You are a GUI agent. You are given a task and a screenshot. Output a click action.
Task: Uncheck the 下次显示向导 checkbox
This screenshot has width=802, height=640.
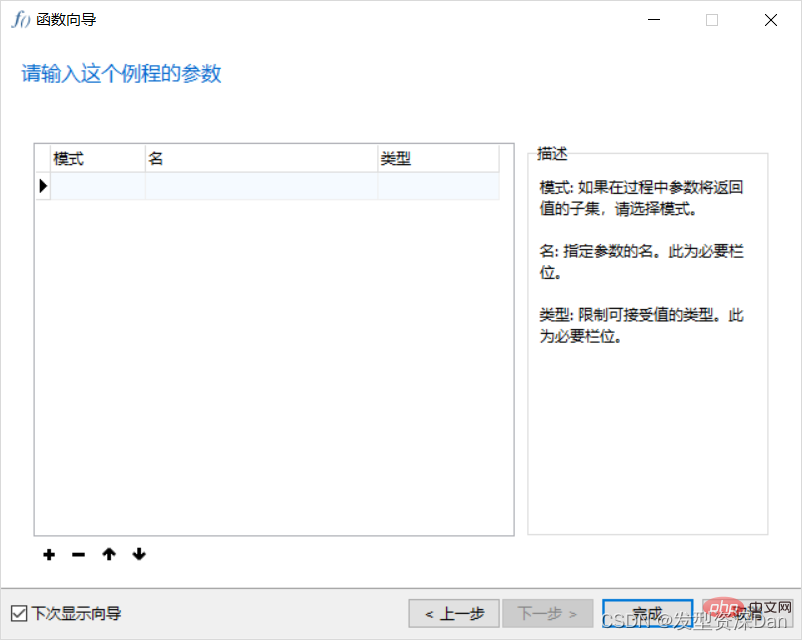[20, 613]
